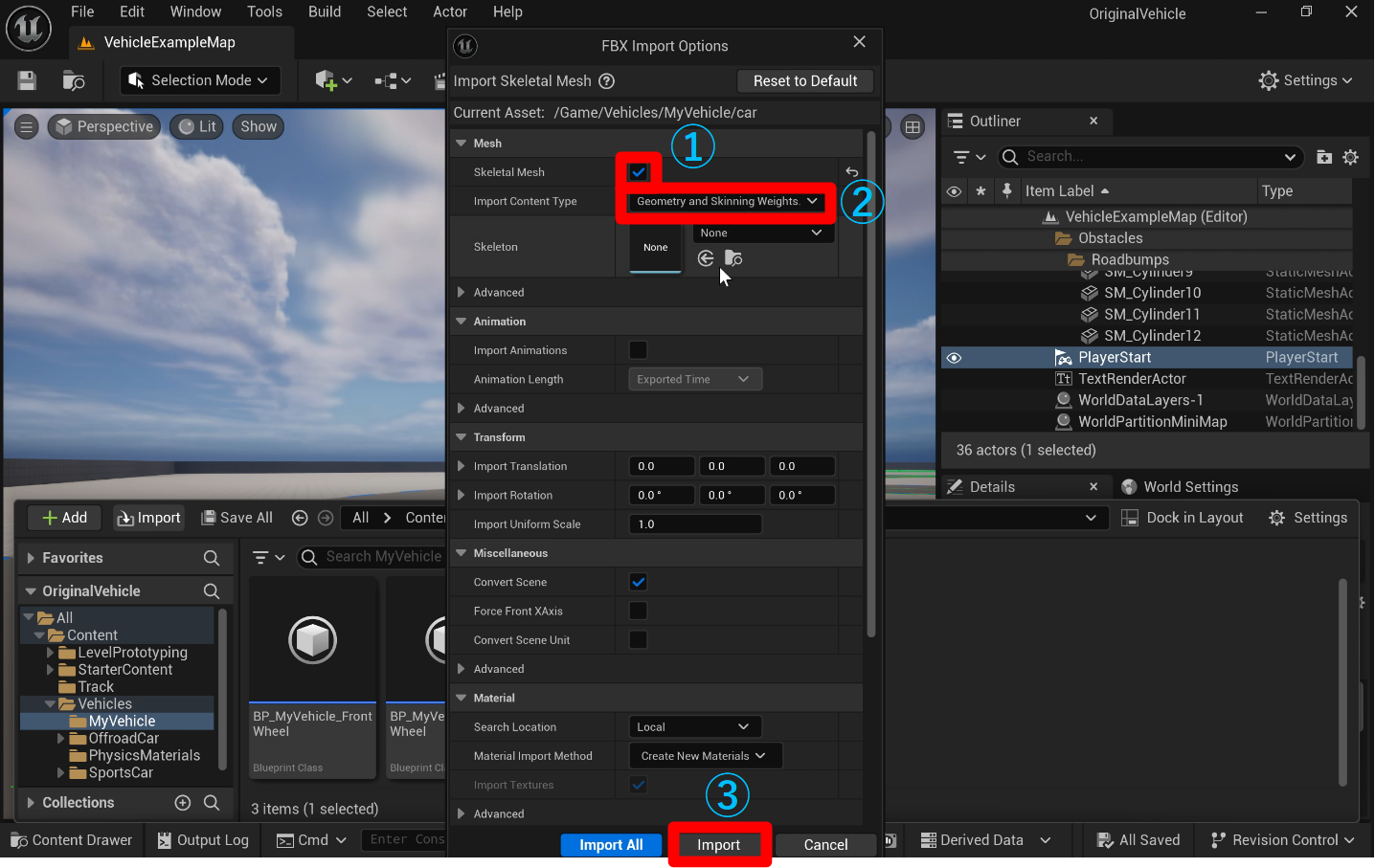Switch to VehicleExampleMap tab

click(169, 42)
